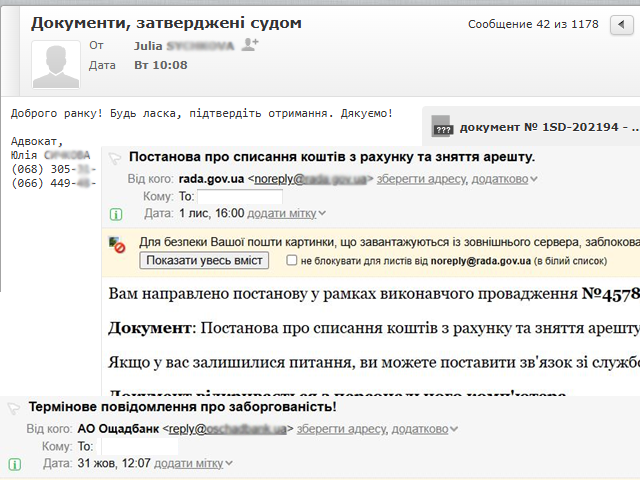The width and height of the screenshot is (640, 480).
Task: Click the noreply rada.gov.ua sender email address
Action: [x=311, y=179]
